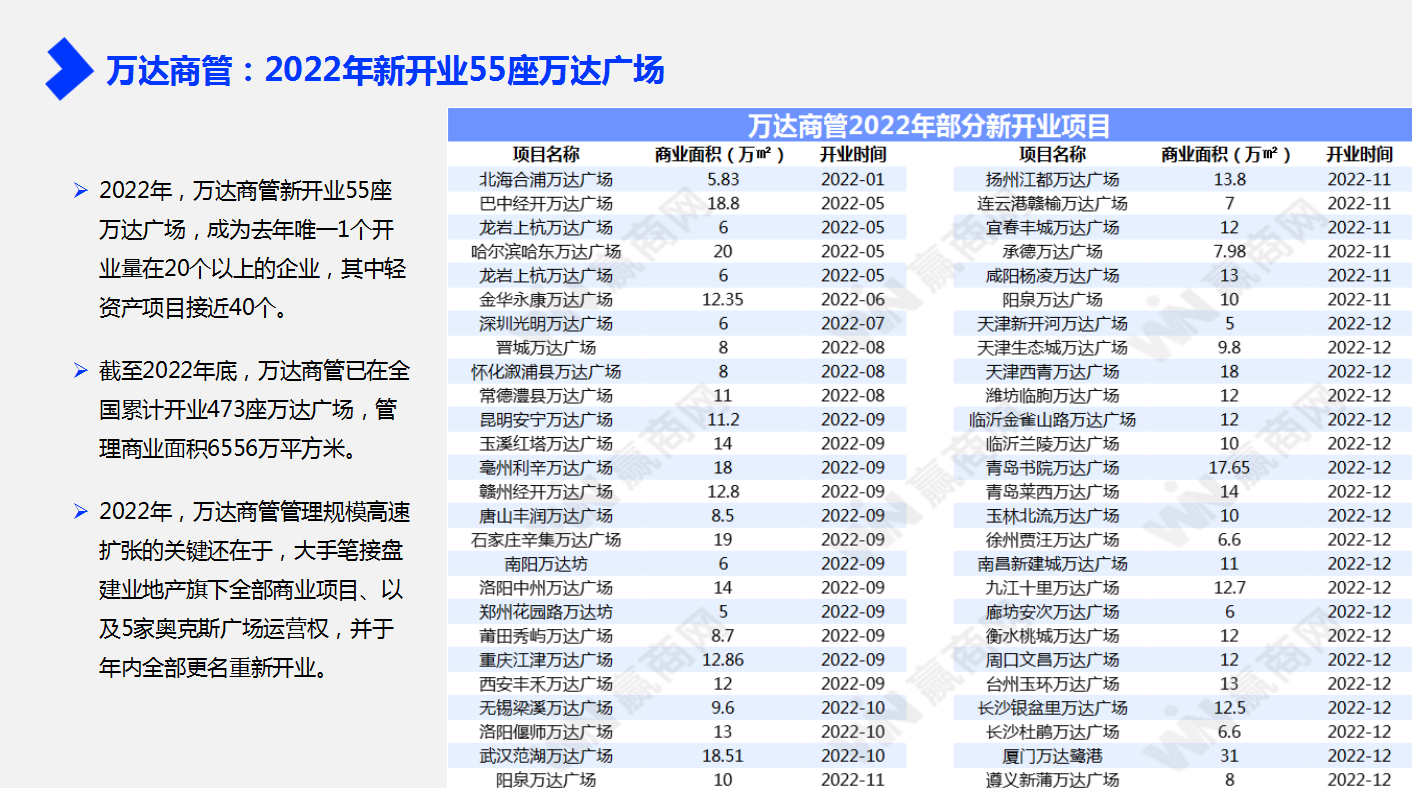Select 石家庄辛集万达广场
Screen dimensions: 1412x788
coord(546,540)
